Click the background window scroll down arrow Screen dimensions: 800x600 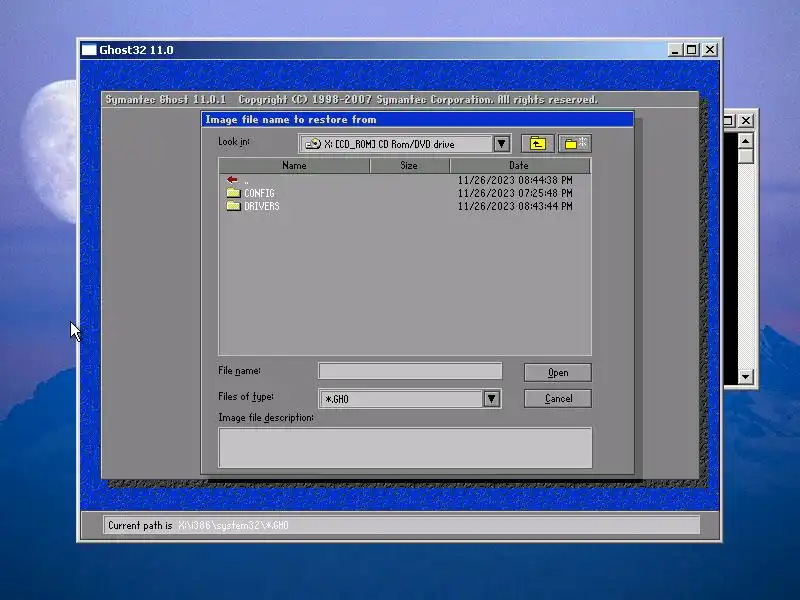(745, 377)
